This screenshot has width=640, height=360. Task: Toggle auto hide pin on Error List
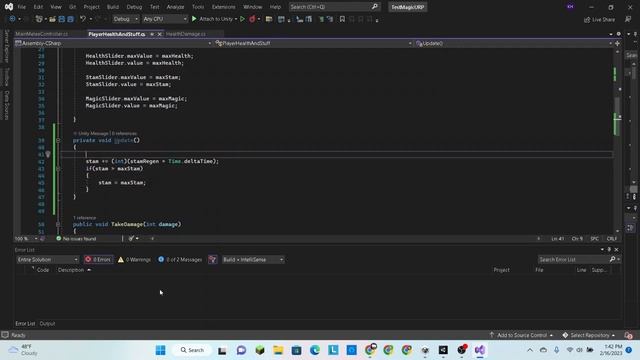[x=609, y=249]
